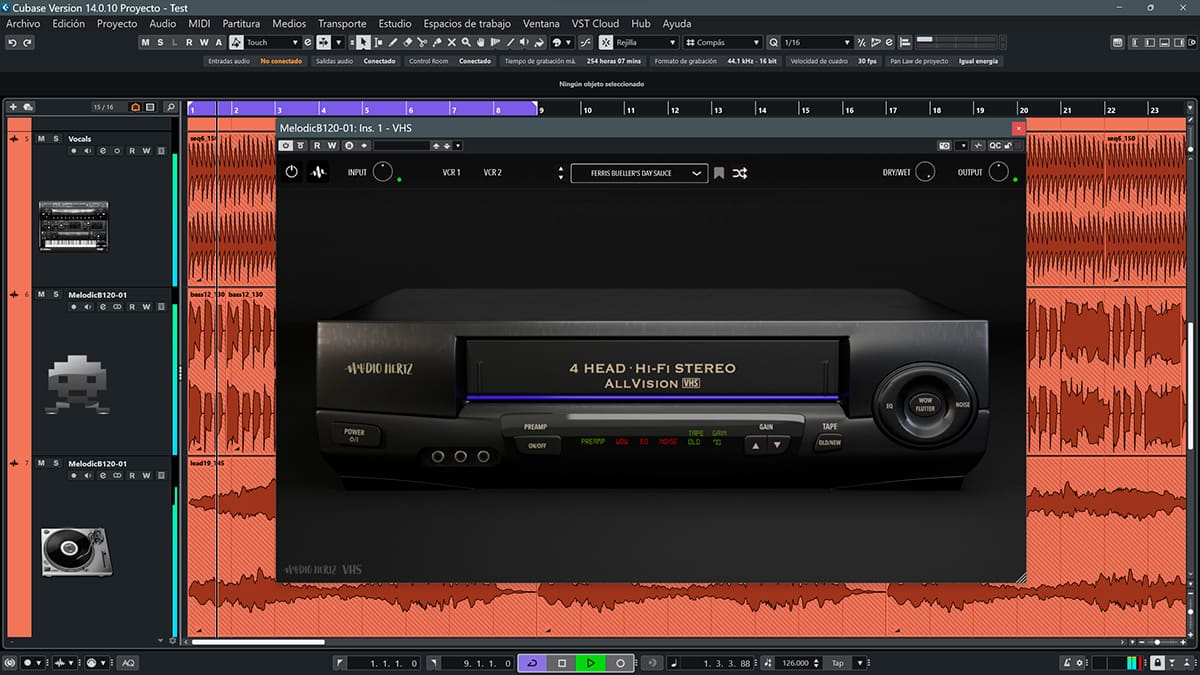Open the MIDI menu
This screenshot has height=675, width=1200.
(x=199, y=23)
